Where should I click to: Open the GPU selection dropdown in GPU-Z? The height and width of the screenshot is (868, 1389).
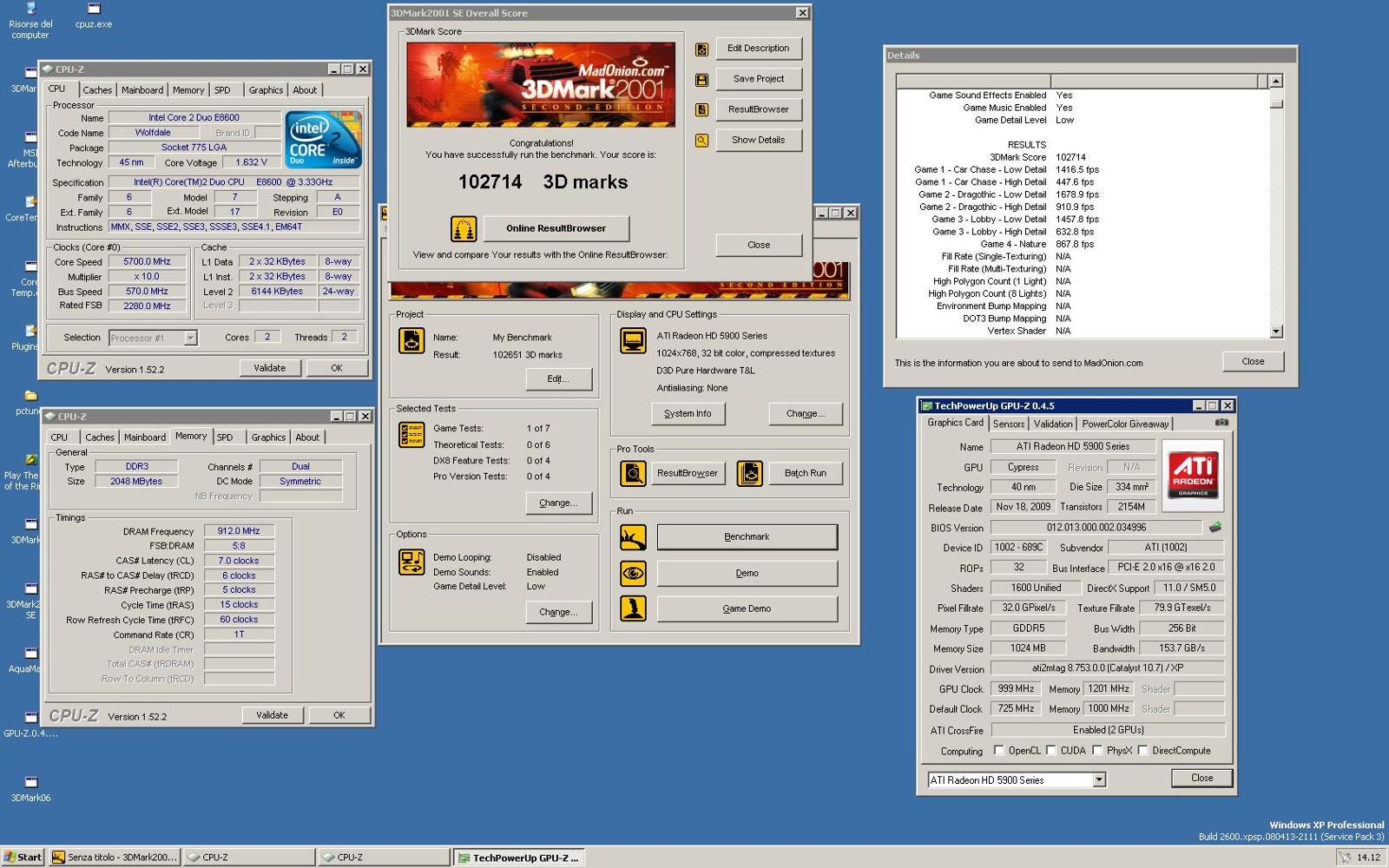(1099, 780)
